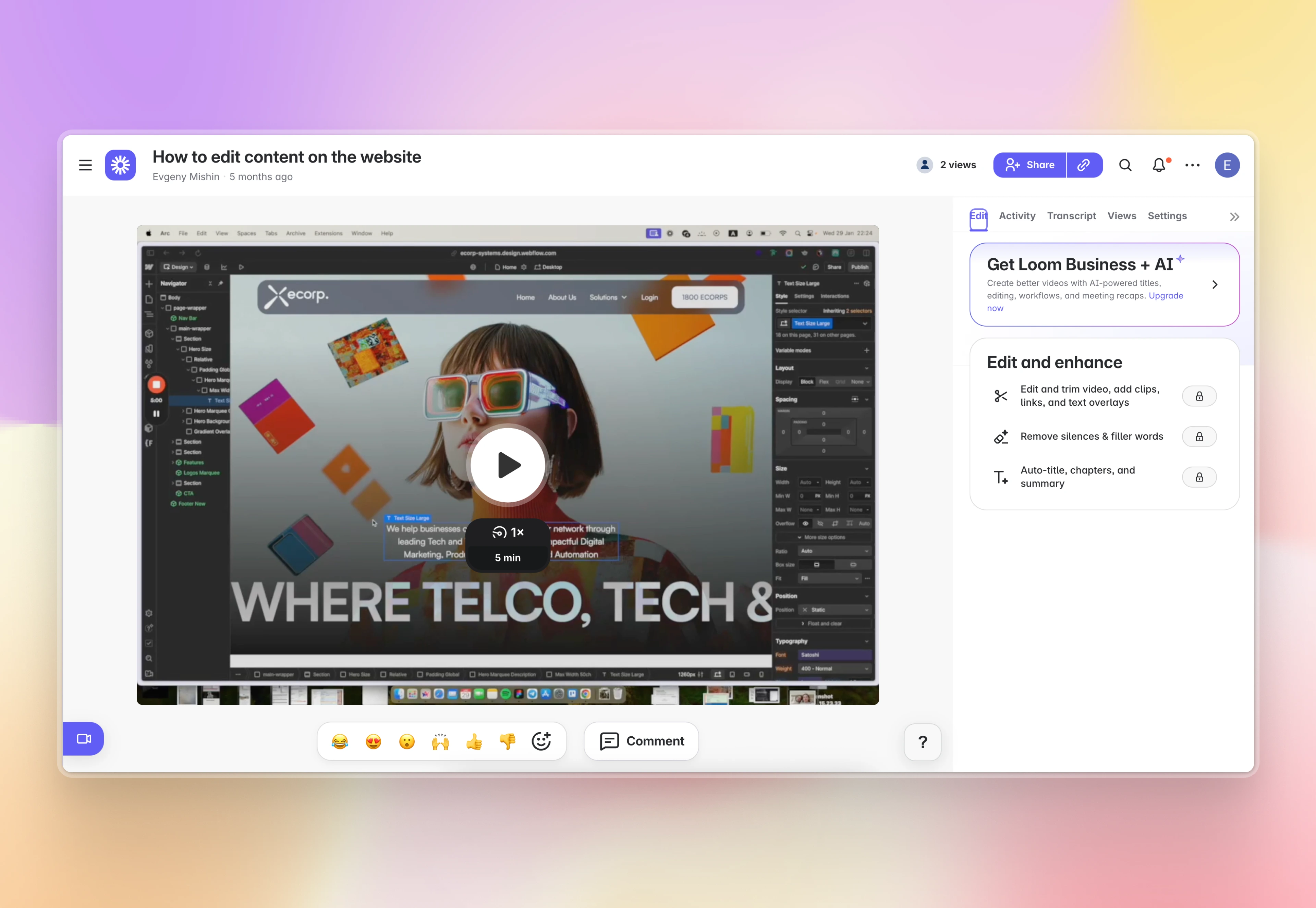Open notifications bell
Viewport: 1316px width, 908px height.
[1159, 165]
